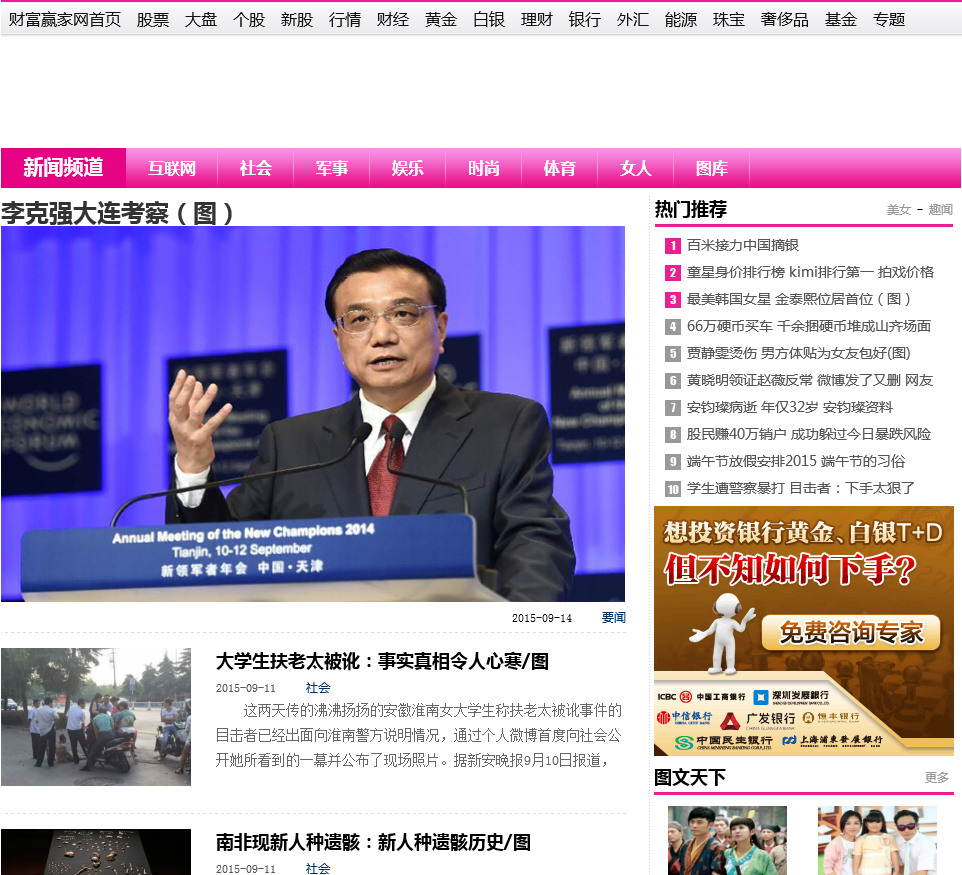Open hot item 端午节放假安排2015

click(796, 461)
